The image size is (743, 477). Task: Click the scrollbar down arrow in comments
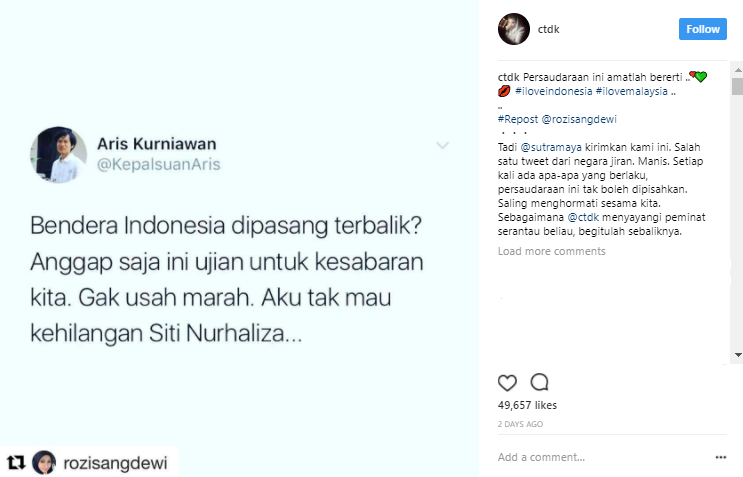click(738, 355)
